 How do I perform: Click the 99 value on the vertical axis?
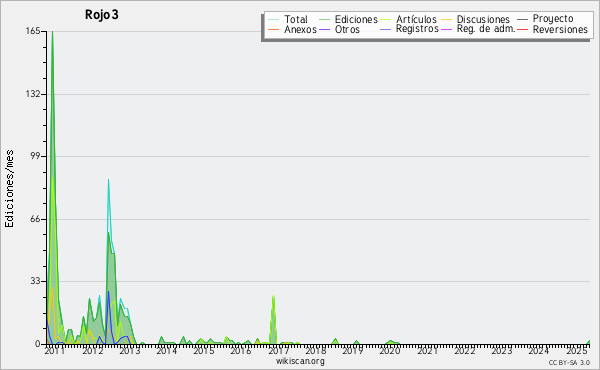point(35,156)
